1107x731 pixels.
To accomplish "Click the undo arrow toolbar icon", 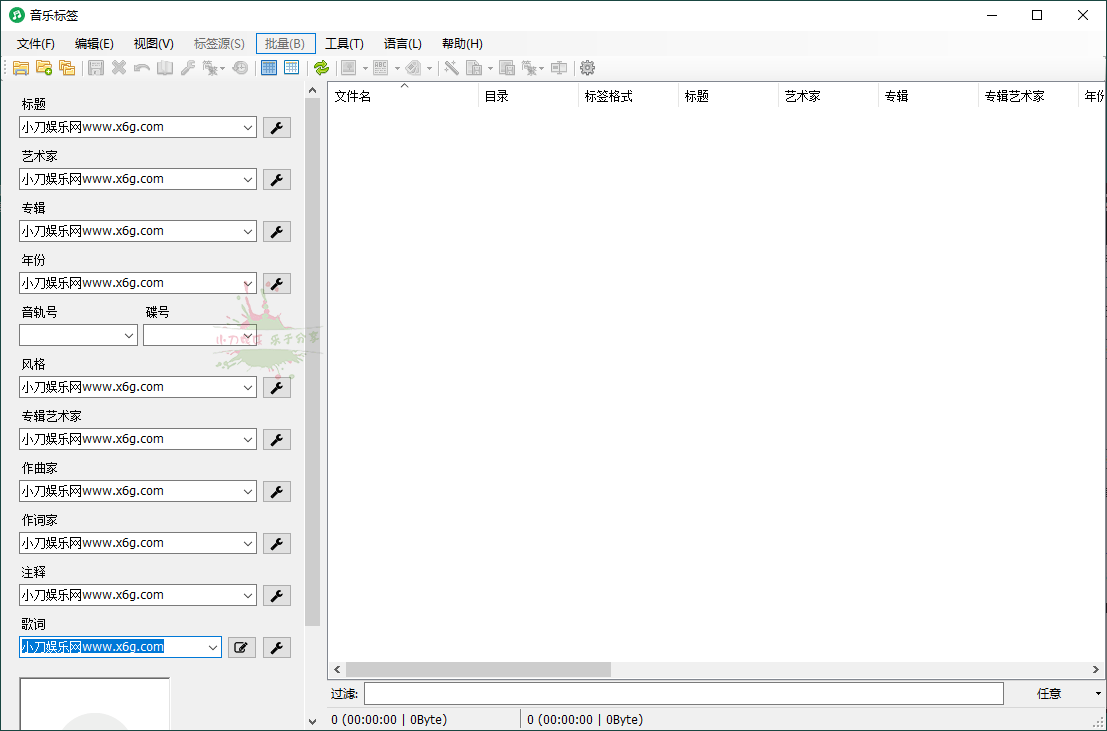I will 139,67.
